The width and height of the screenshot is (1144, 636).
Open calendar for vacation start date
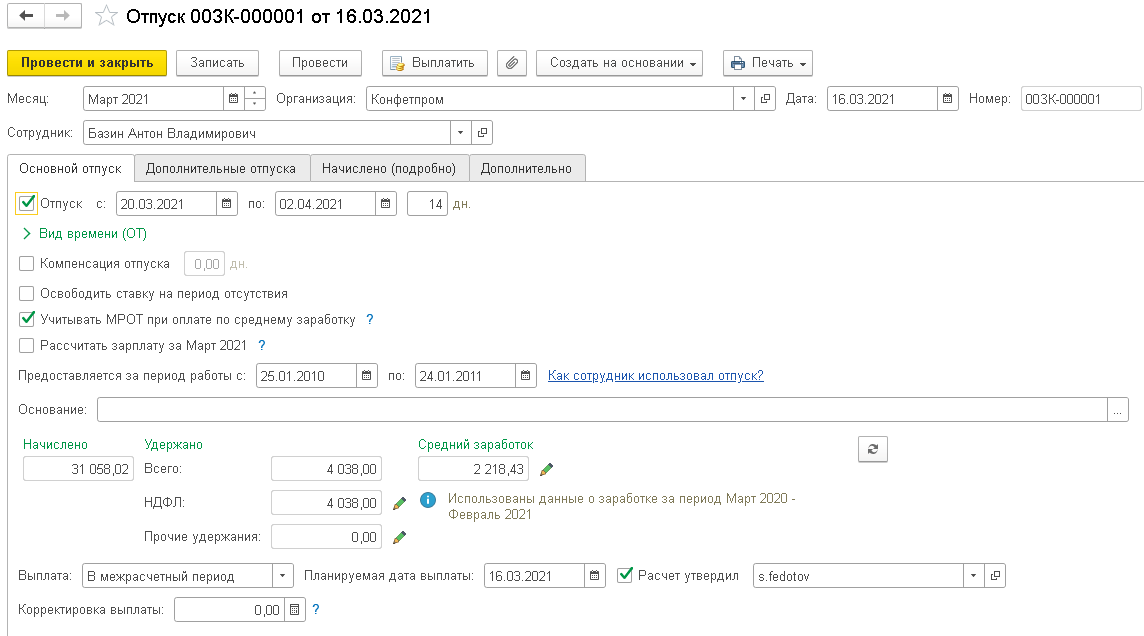[228, 204]
